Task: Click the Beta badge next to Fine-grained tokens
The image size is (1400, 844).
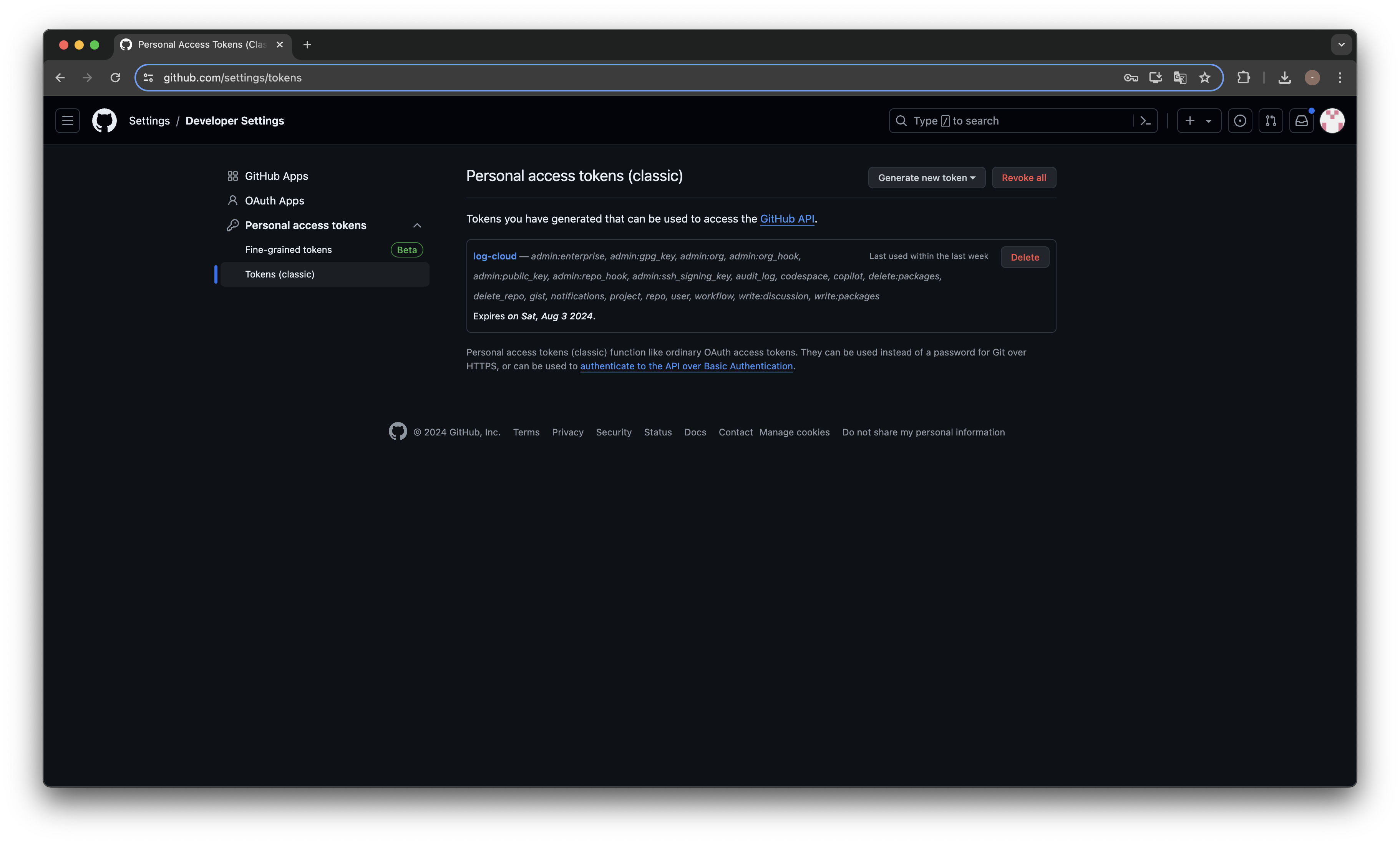Action: pyautogui.click(x=407, y=249)
